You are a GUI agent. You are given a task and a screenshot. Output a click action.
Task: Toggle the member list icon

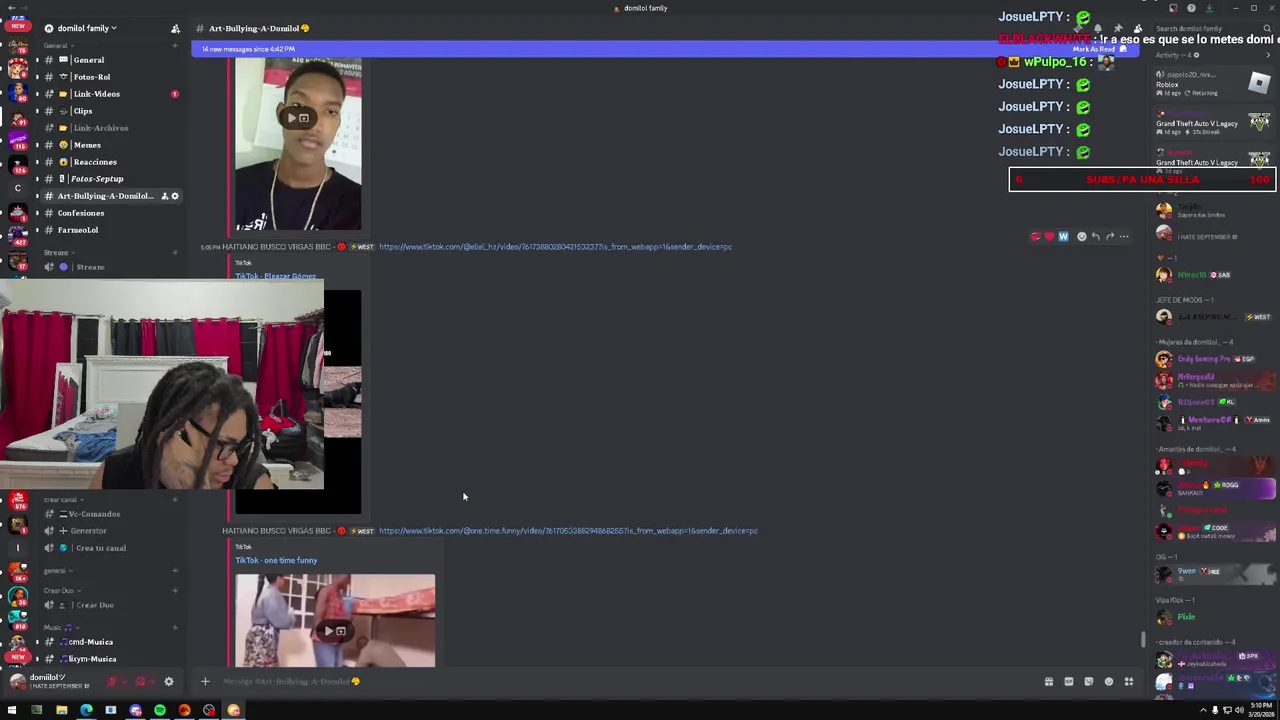1138,28
